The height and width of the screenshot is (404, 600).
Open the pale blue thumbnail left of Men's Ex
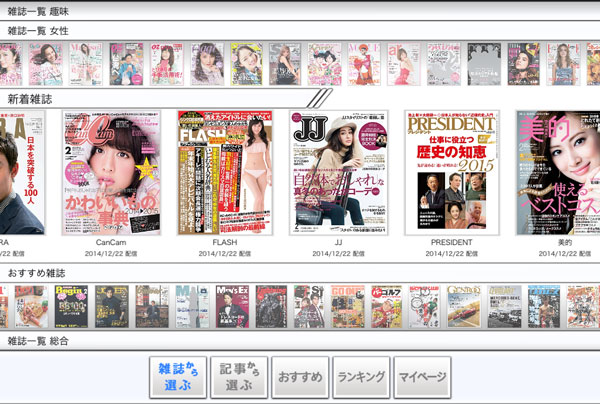point(192,306)
